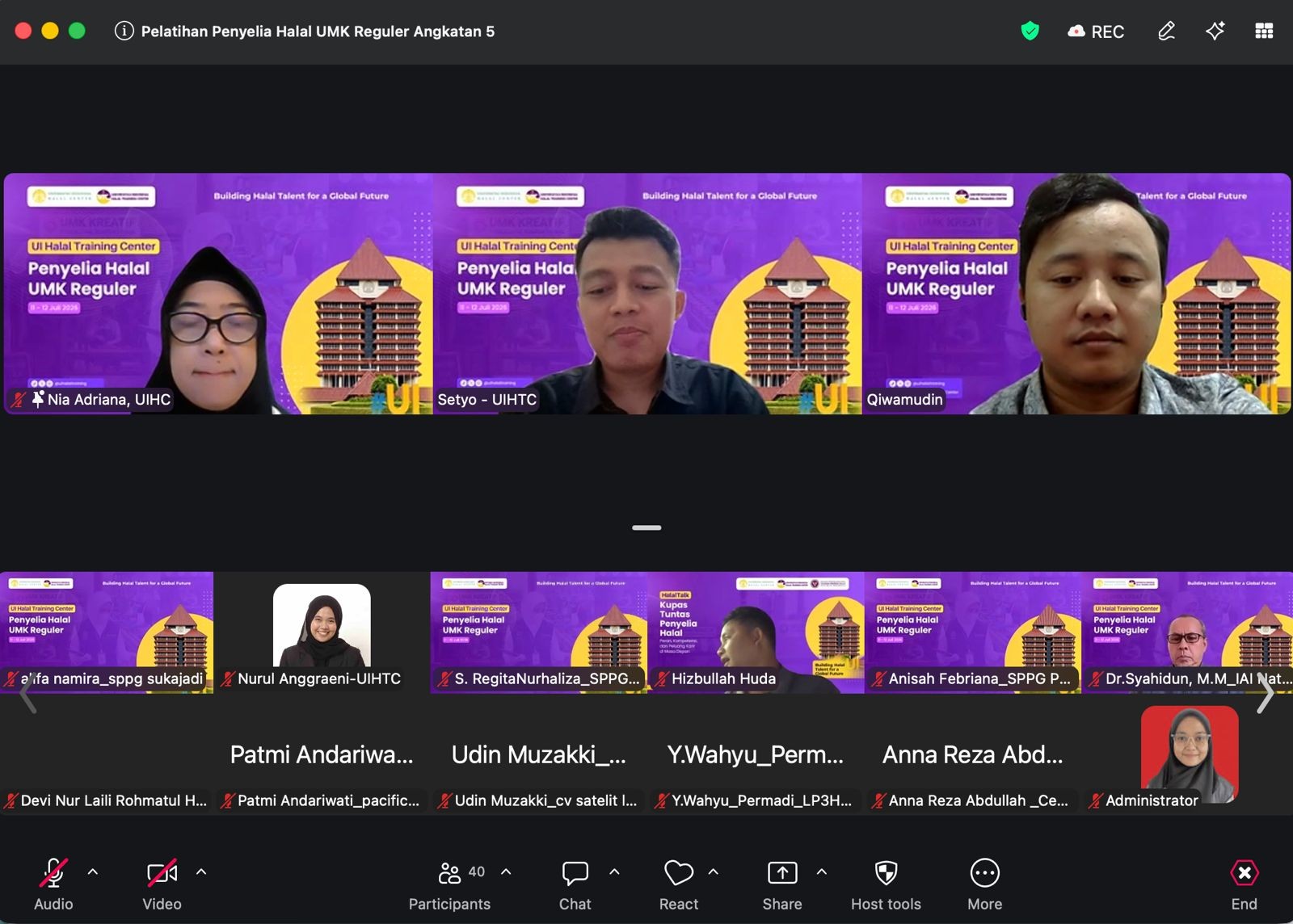Expand the video options arrow
This screenshot has width=1293, height=924.
(x=201, y=872)
